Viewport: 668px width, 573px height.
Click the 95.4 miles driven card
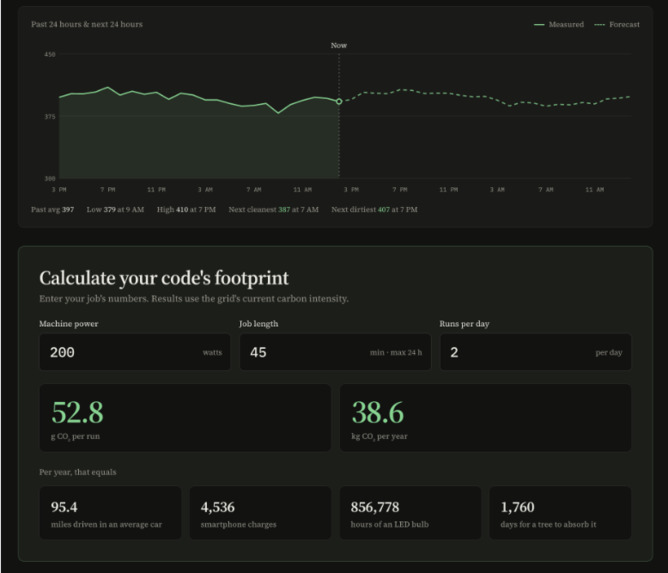[110, 513]
